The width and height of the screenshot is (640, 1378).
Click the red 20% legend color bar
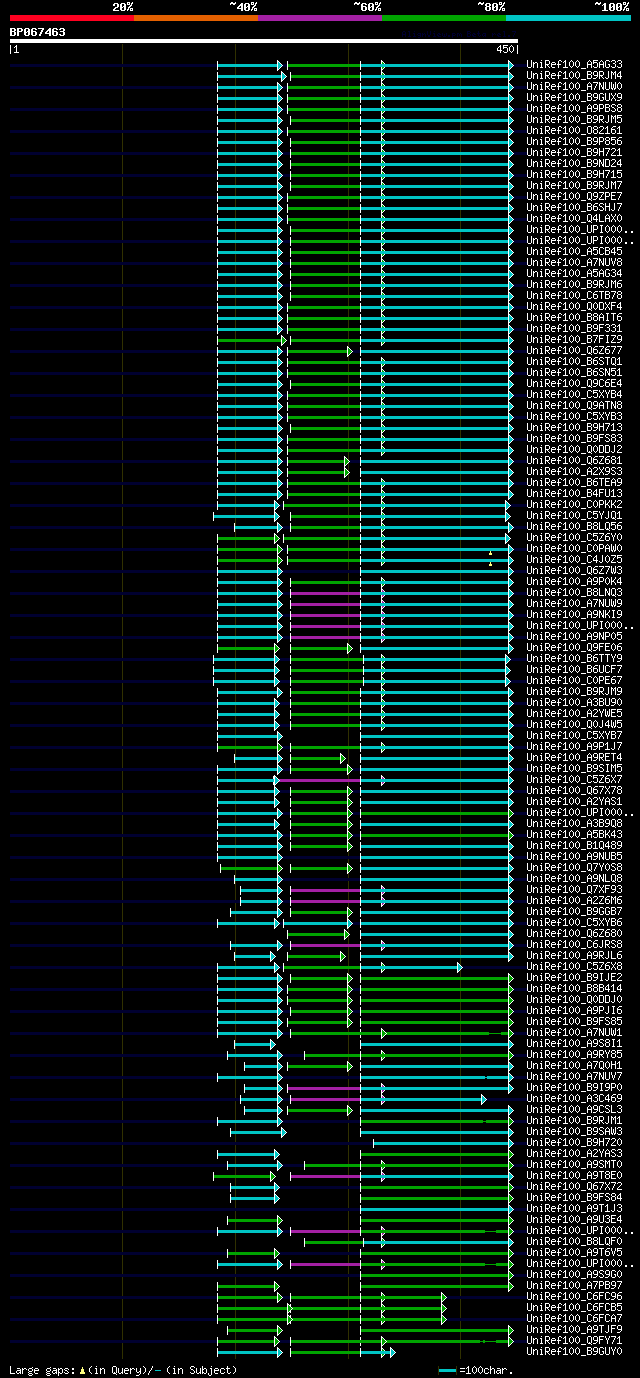point(71,17)
